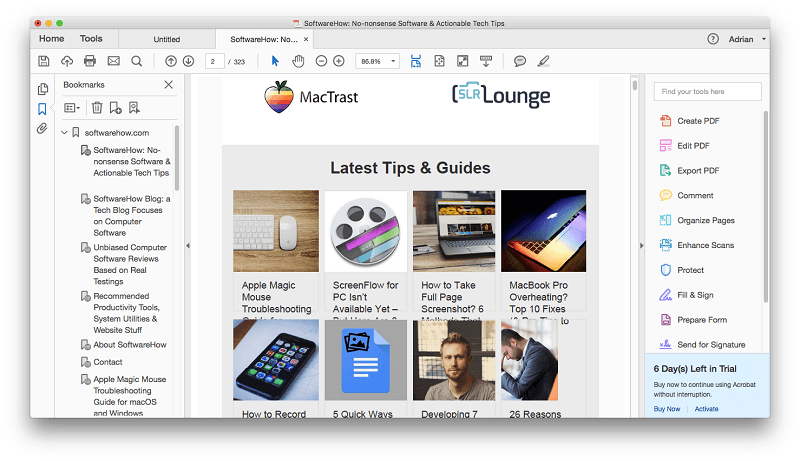Click the Find your tools search field
The image size is (800, 461).
click(x=708, y=92)
